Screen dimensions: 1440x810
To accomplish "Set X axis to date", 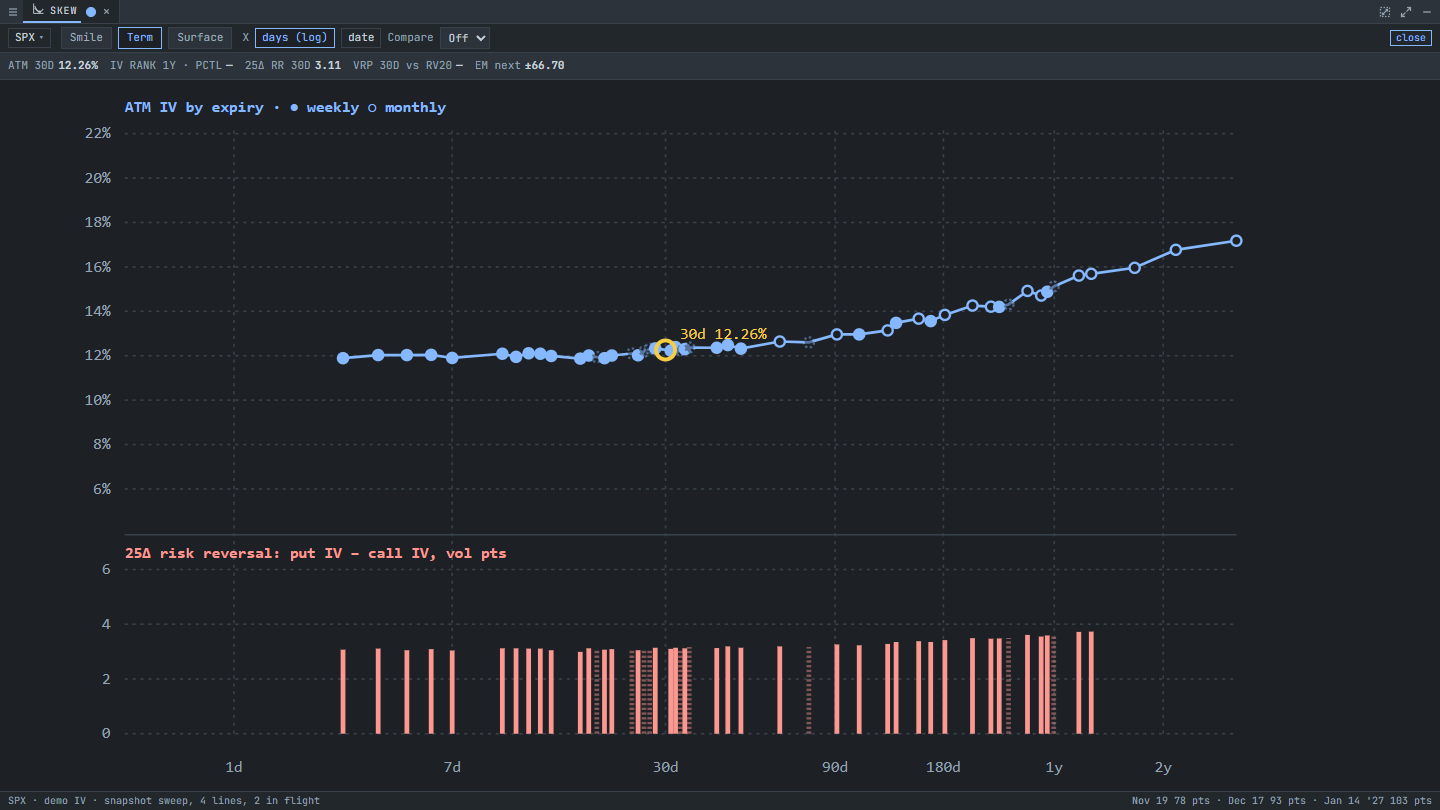I will coord(361,38).
